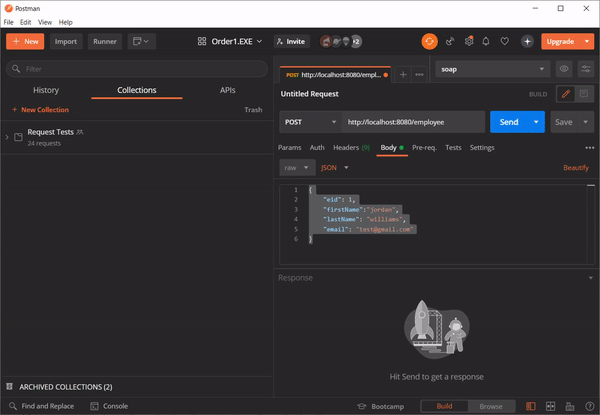Expand the Request Tests collection
The image size is (600, 415).
(7, 137)
